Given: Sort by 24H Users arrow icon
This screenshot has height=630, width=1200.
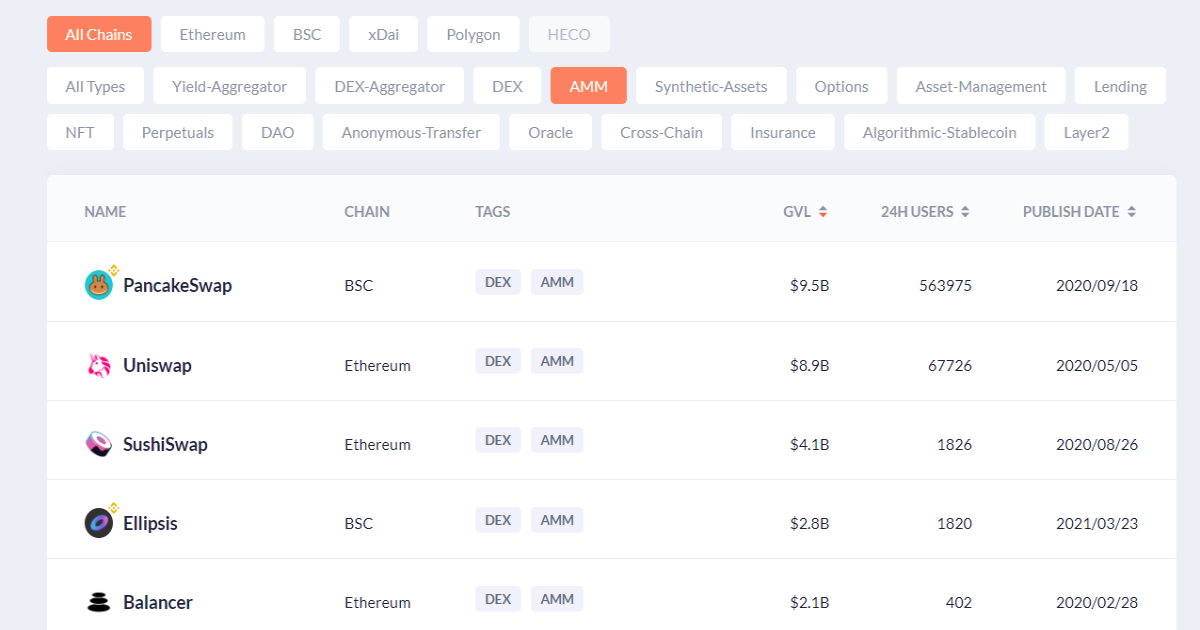Looking at the screenshot, I should point(965,212).
